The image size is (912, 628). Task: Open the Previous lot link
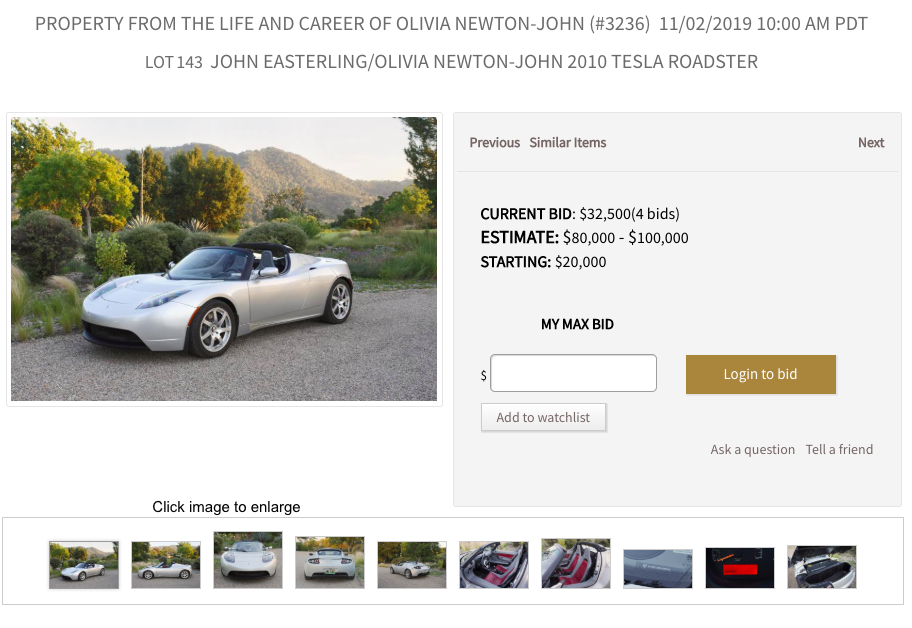click(494, 142)
